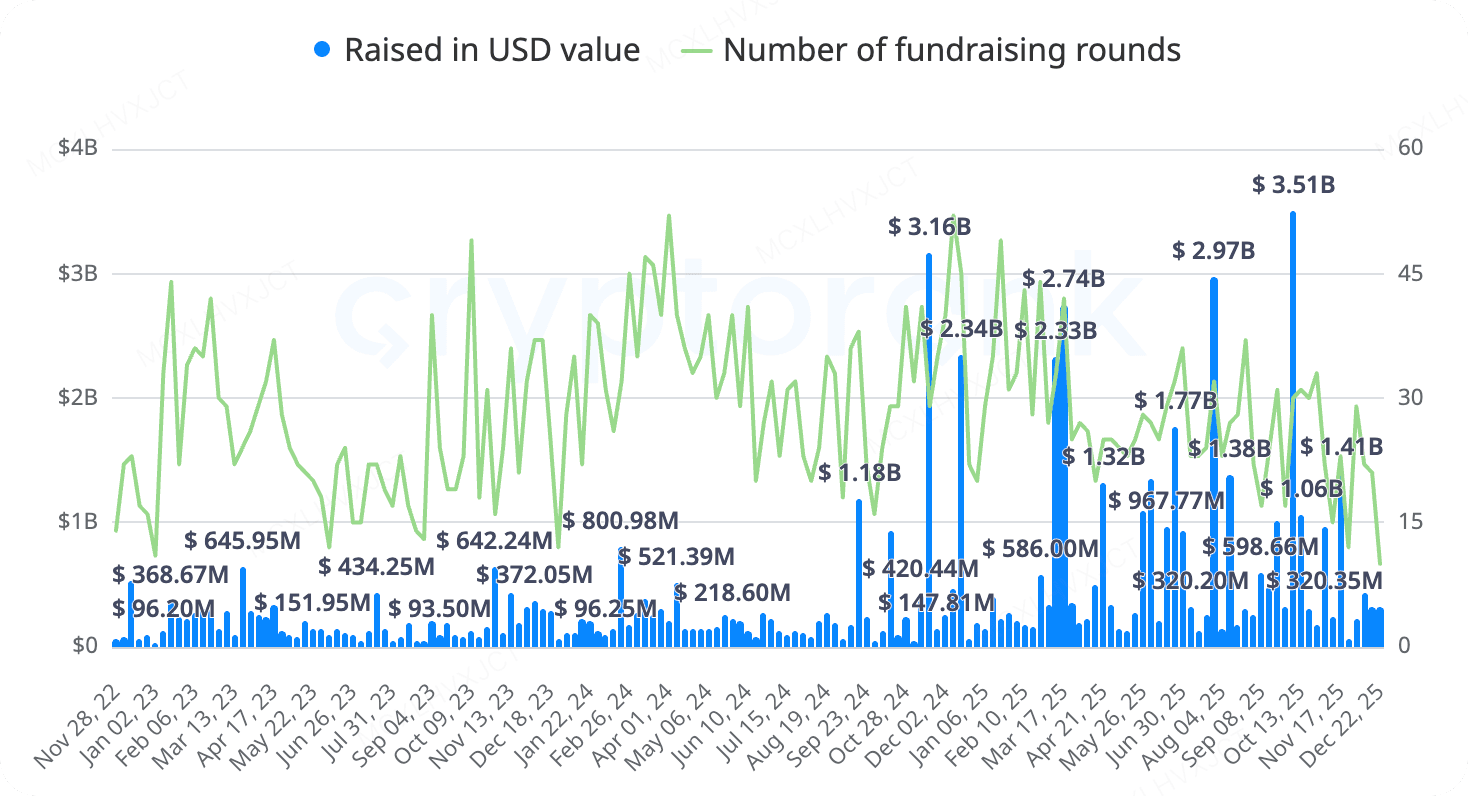Click the $ 2.97B data label
1468x796 pixels.
coord(1214,250)
